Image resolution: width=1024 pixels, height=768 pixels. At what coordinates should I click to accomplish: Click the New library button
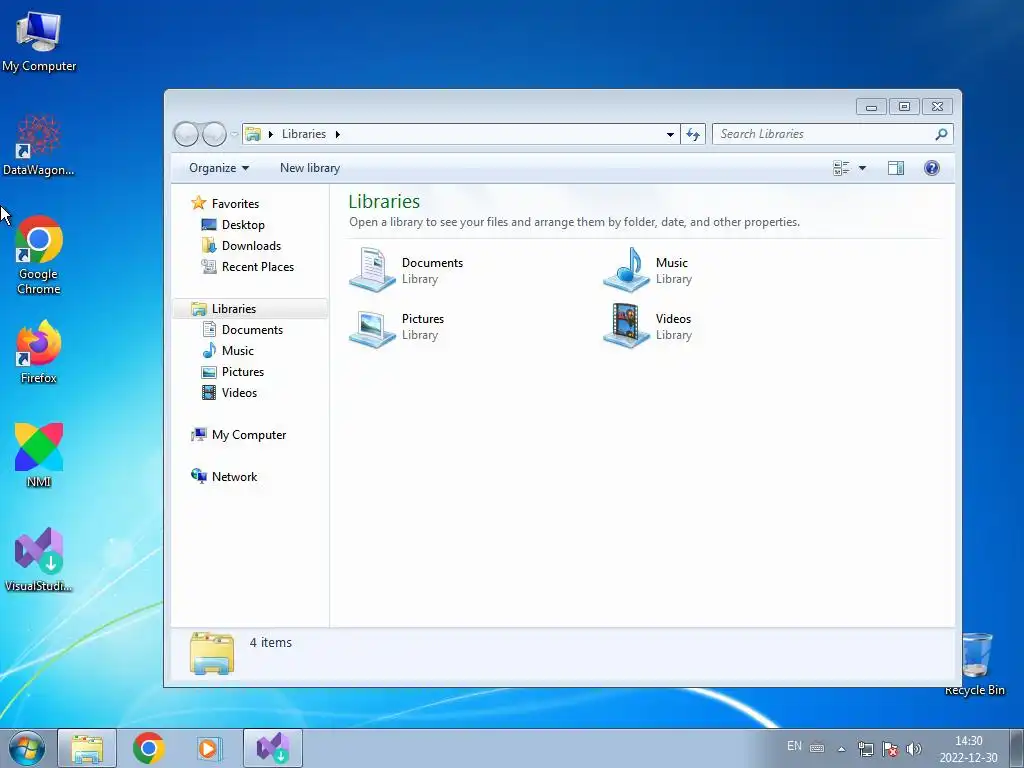tap(310, 168)
